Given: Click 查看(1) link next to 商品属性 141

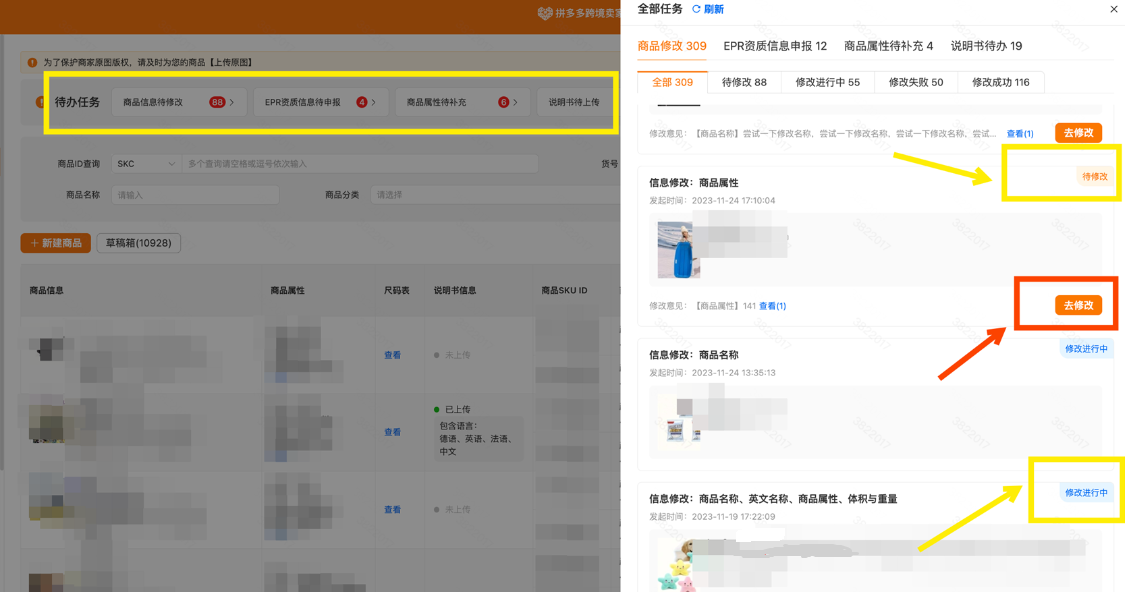Looking at the screenshot, I should pyautogui.click(x=772, y=306).
